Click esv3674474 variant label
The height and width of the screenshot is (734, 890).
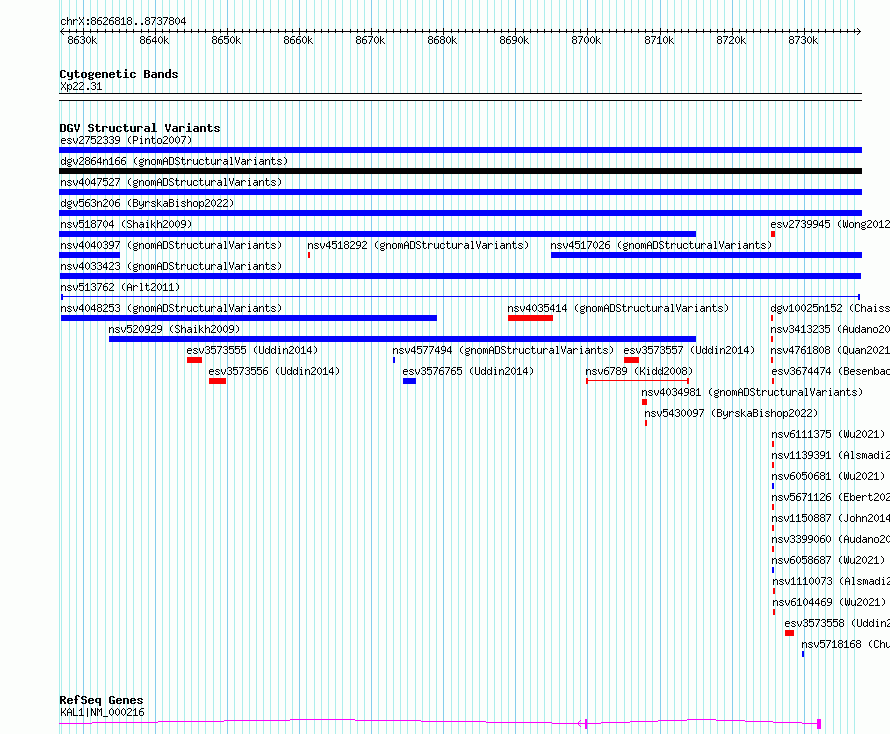(x=830, y=371)
